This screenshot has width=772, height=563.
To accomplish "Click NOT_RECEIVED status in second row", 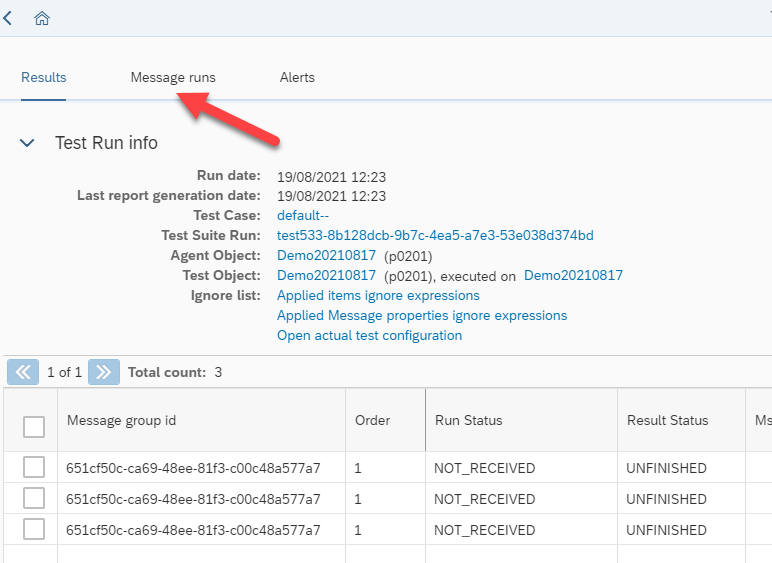I will coord(484,499).
